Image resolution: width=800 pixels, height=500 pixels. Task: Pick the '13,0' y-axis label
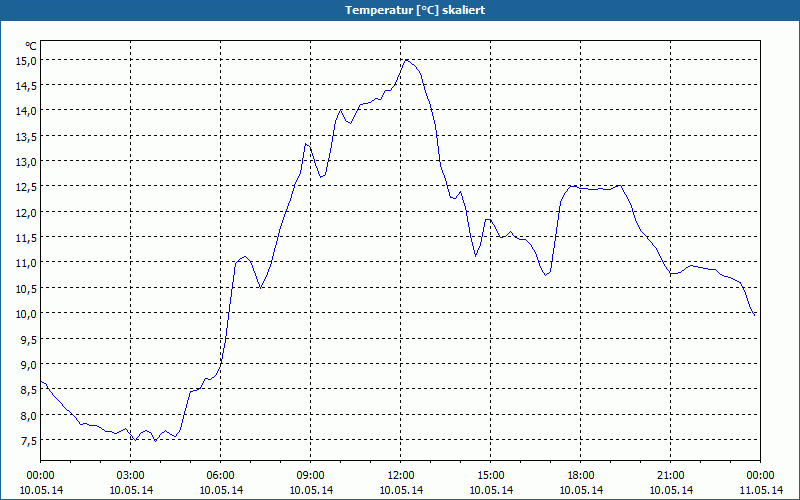(27, 162)
